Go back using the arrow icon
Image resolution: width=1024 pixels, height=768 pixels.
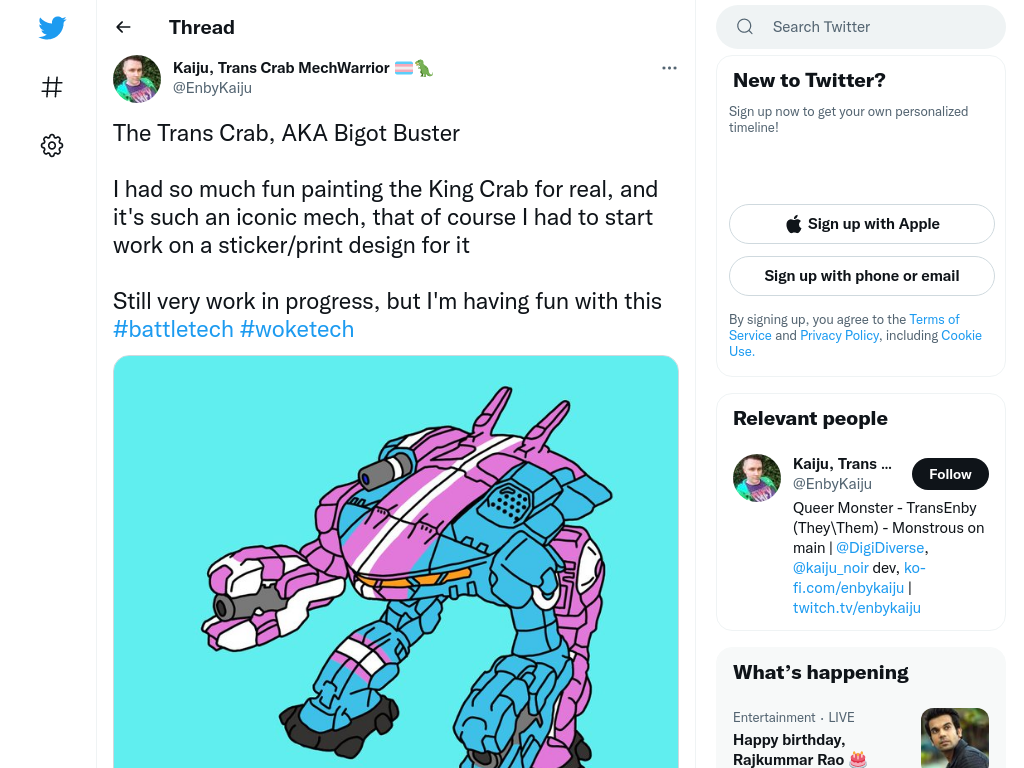point(123,27)
